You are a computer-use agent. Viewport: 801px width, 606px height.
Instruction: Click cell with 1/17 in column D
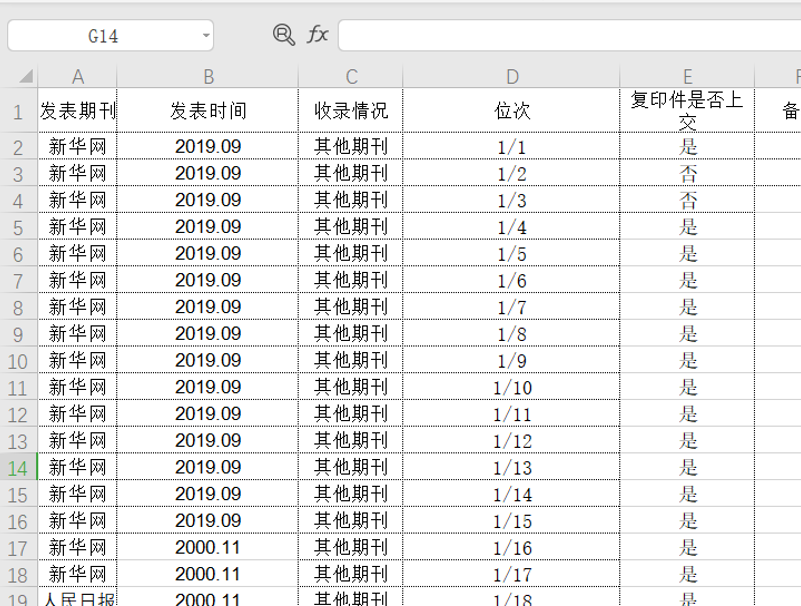(x=512, y=574)
